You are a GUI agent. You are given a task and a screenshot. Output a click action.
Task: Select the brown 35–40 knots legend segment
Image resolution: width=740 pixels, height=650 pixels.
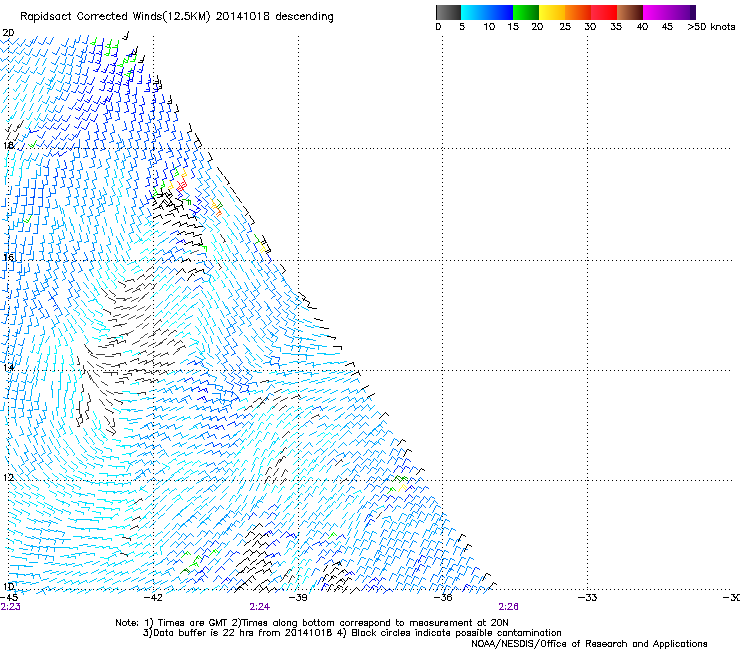coord(630,12)
